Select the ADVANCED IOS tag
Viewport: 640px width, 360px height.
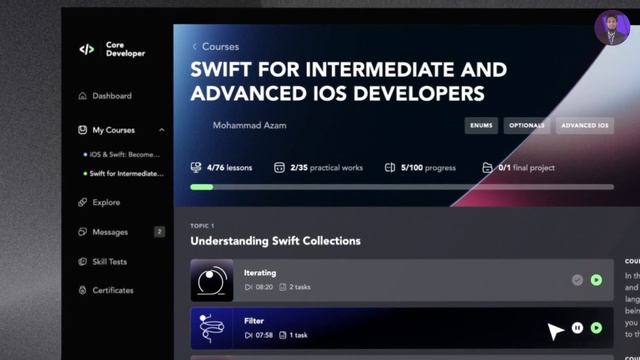[x=584, y=125]
